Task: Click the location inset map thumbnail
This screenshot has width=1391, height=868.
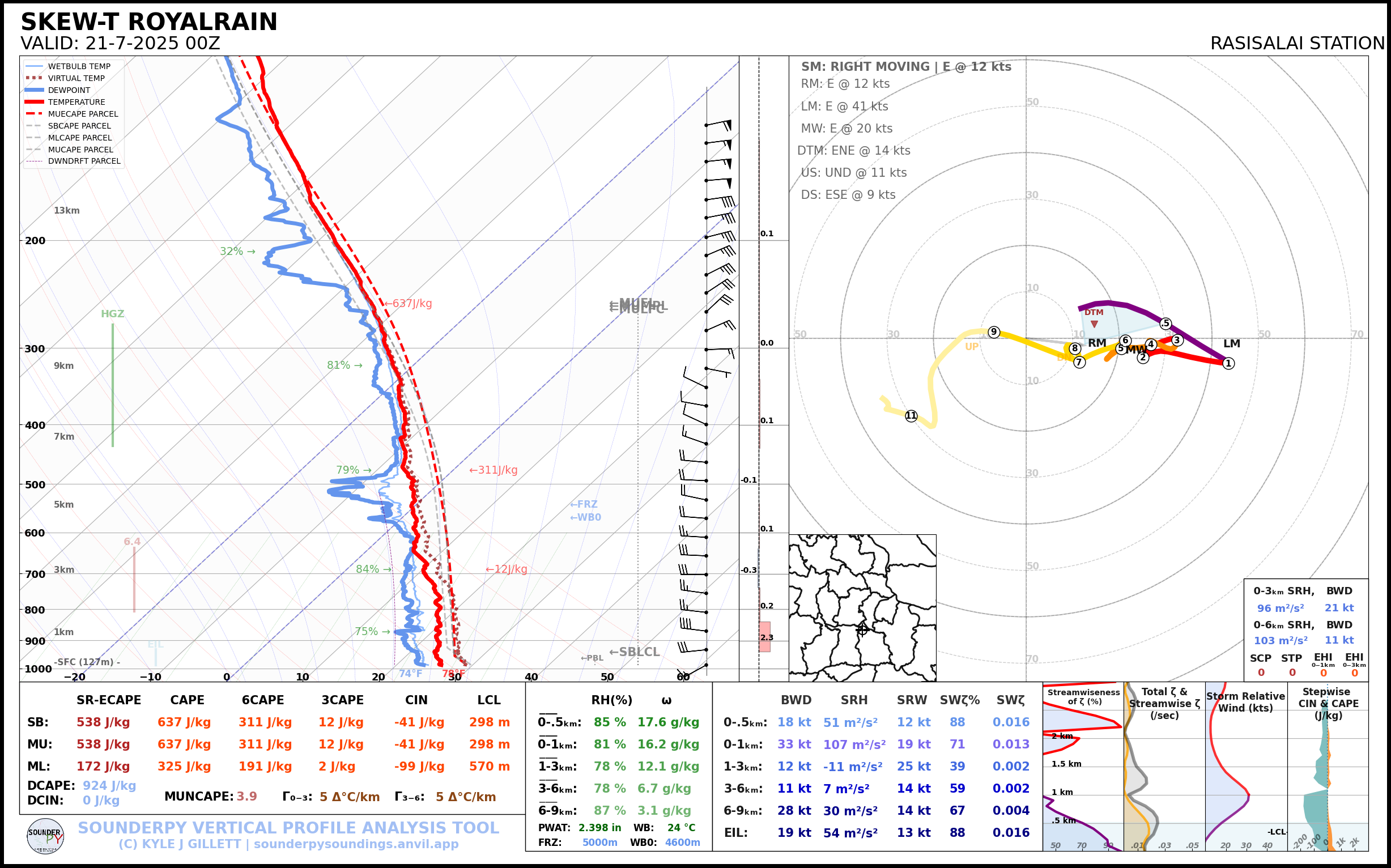Action: [x=862, y=607]
